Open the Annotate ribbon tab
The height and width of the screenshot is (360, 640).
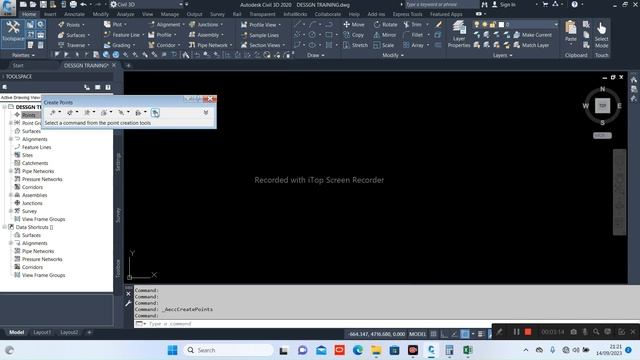(x=74, y=14)
